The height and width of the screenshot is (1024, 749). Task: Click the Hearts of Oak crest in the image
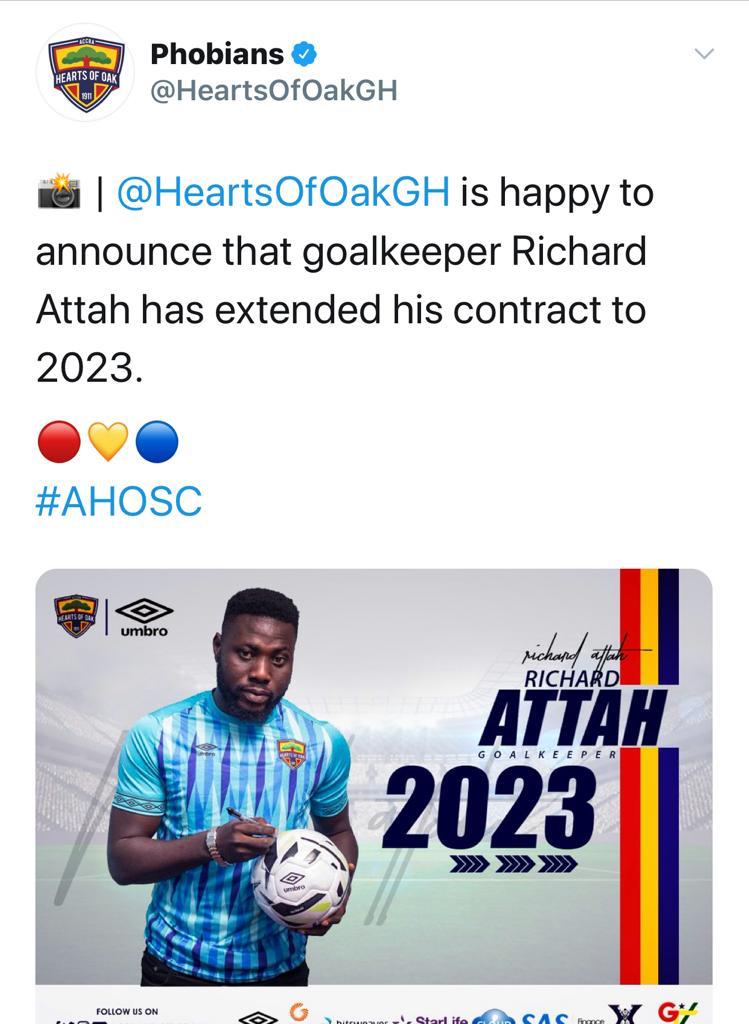76,616
